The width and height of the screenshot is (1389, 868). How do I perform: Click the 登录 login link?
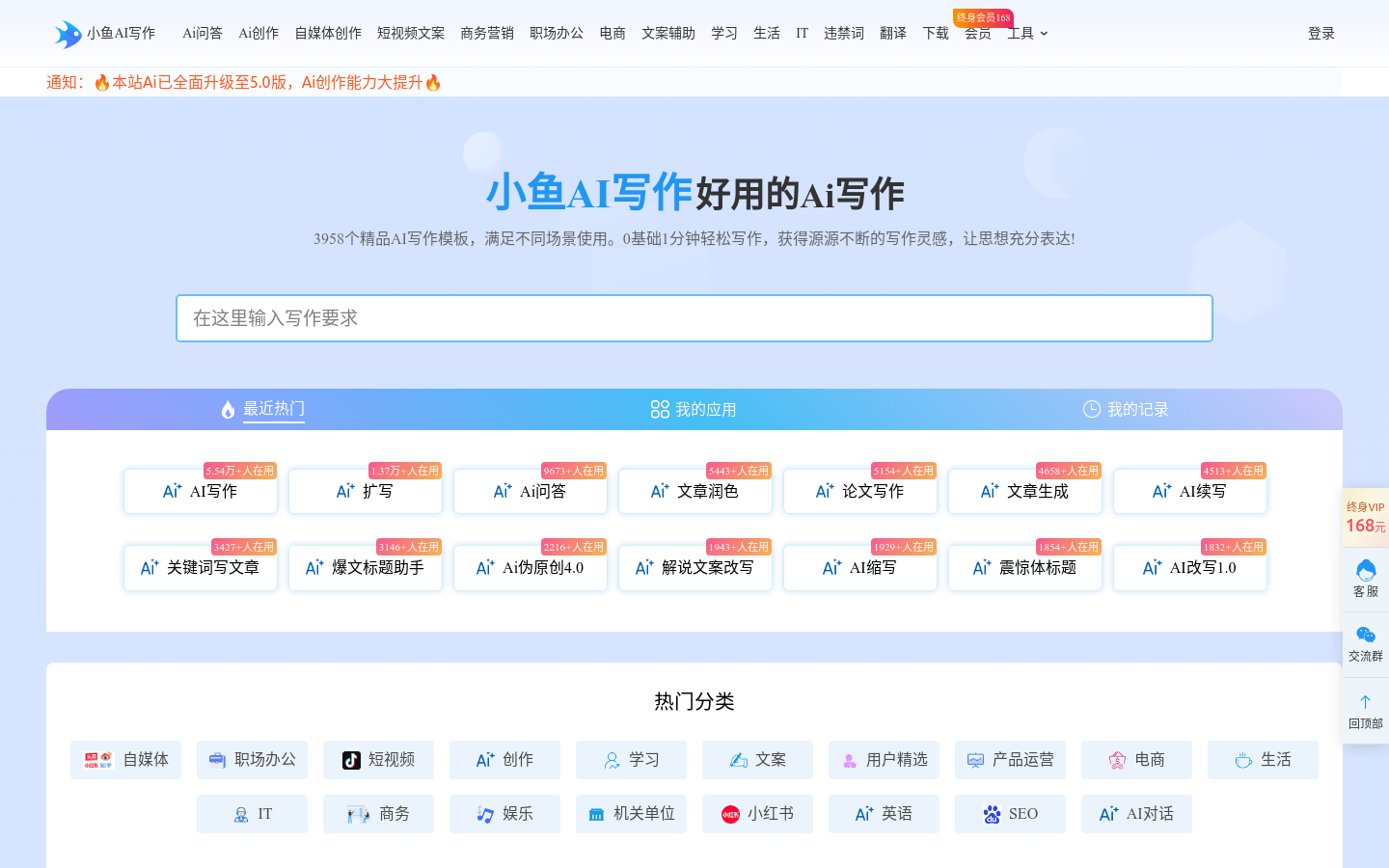pos(1321,34)
